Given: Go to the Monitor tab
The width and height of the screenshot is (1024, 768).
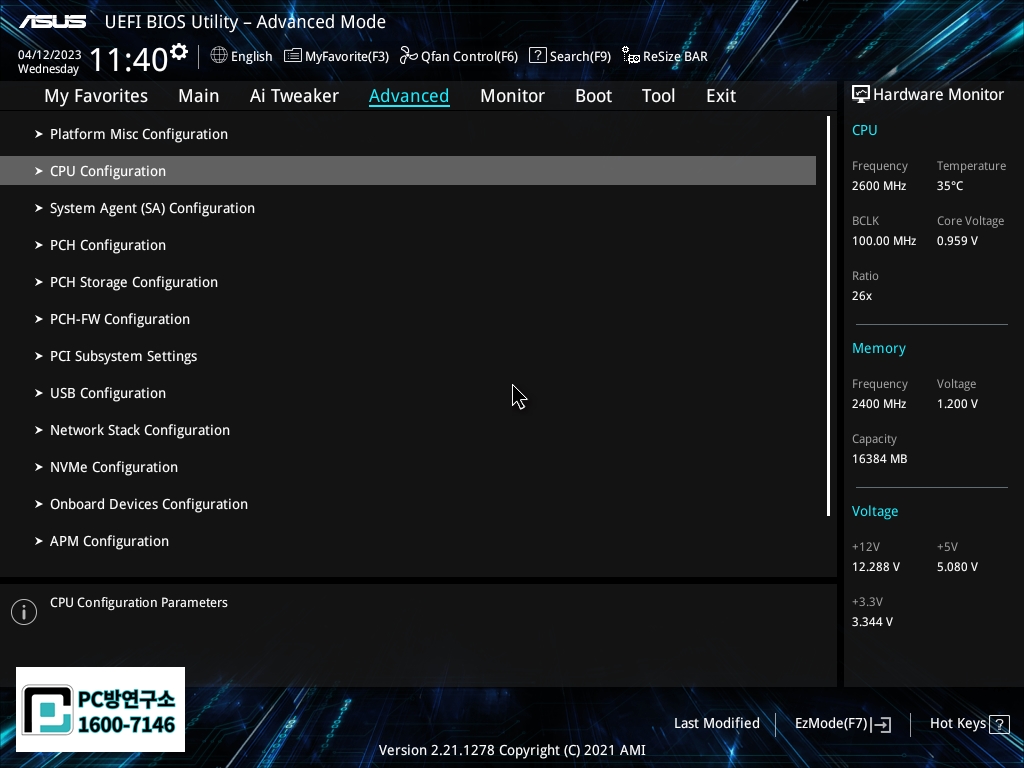Looking at the screenshot, I should [x=512, y=96].
